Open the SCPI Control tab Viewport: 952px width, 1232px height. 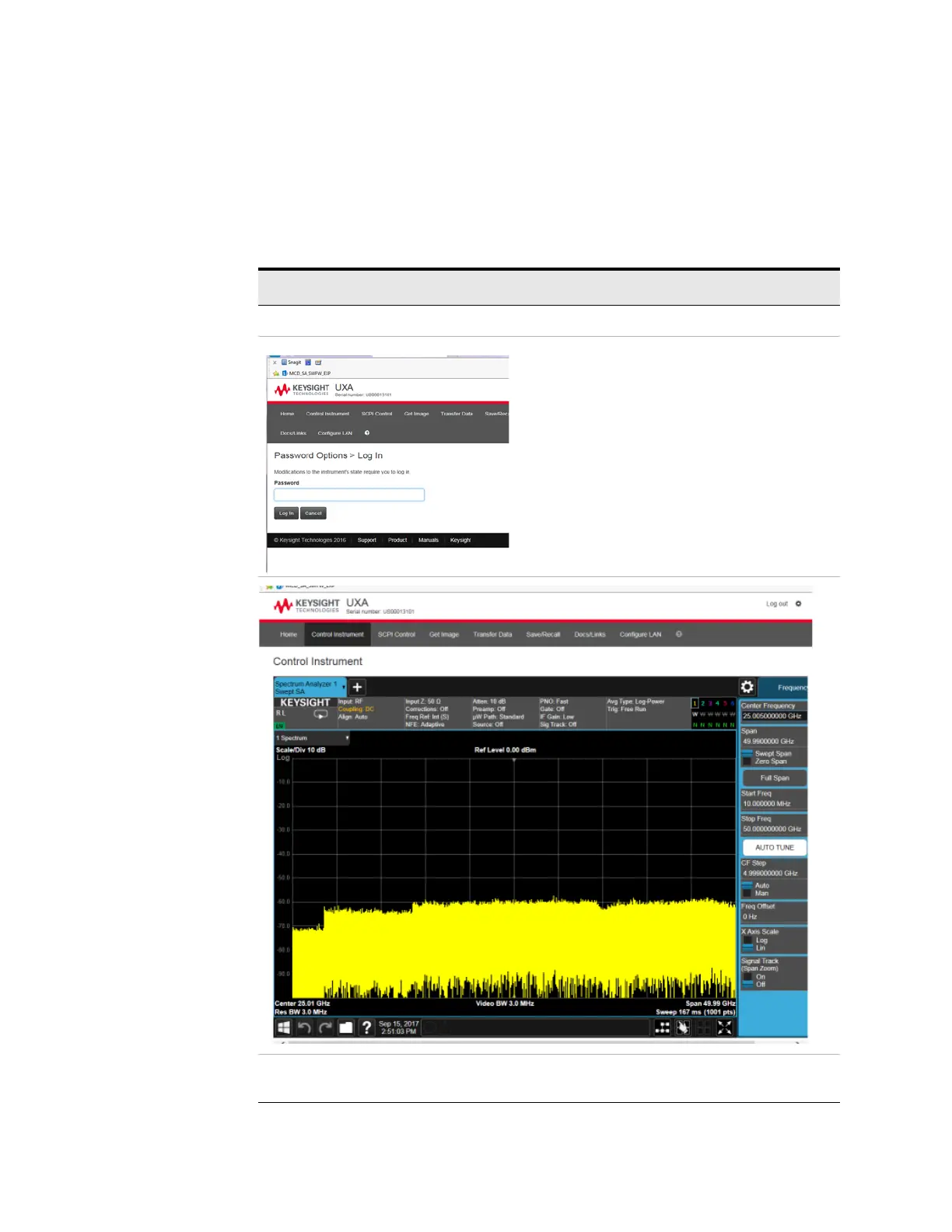[397, 635]
